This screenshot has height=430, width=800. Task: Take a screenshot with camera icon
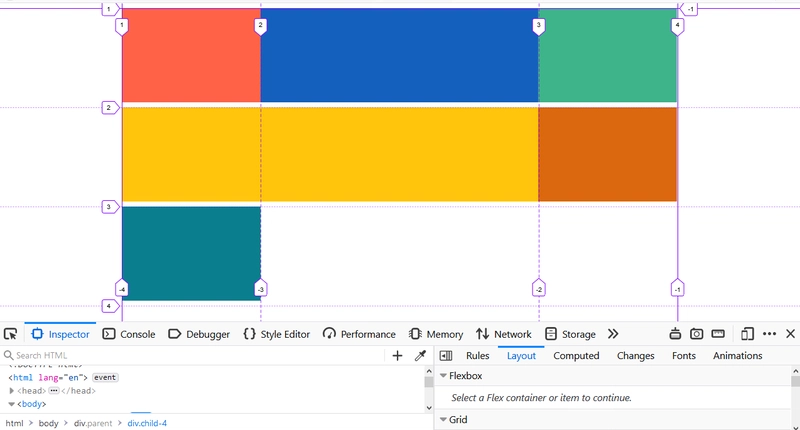click(696, 334)
